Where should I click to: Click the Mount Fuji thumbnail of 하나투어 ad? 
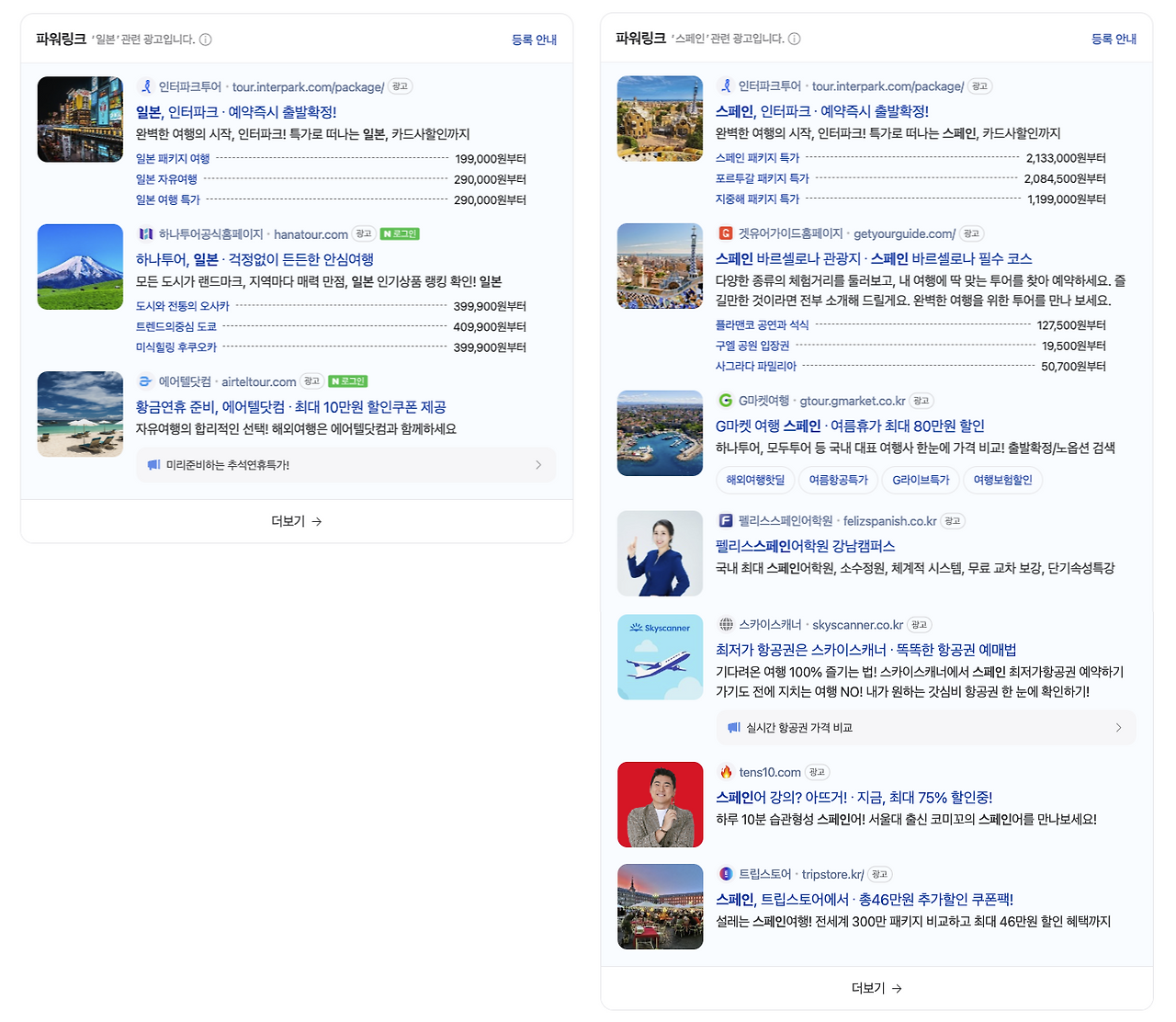[x=80, y=267]
